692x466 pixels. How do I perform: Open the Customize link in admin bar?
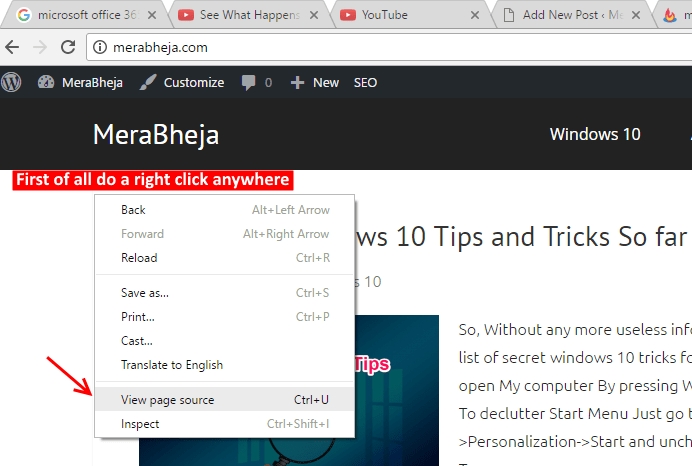click(194, 83)
